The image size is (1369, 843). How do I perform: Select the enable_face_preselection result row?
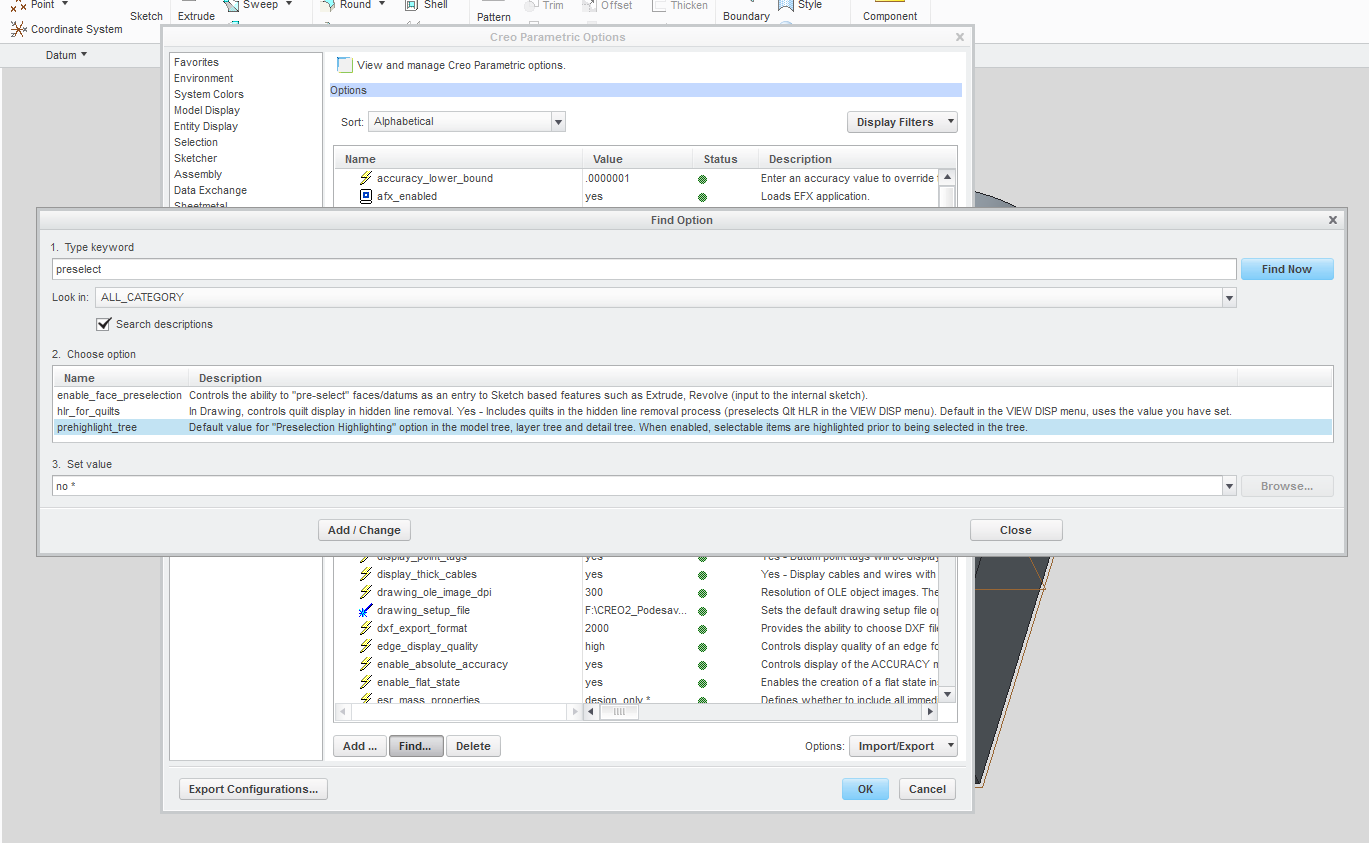click(692, 395)
